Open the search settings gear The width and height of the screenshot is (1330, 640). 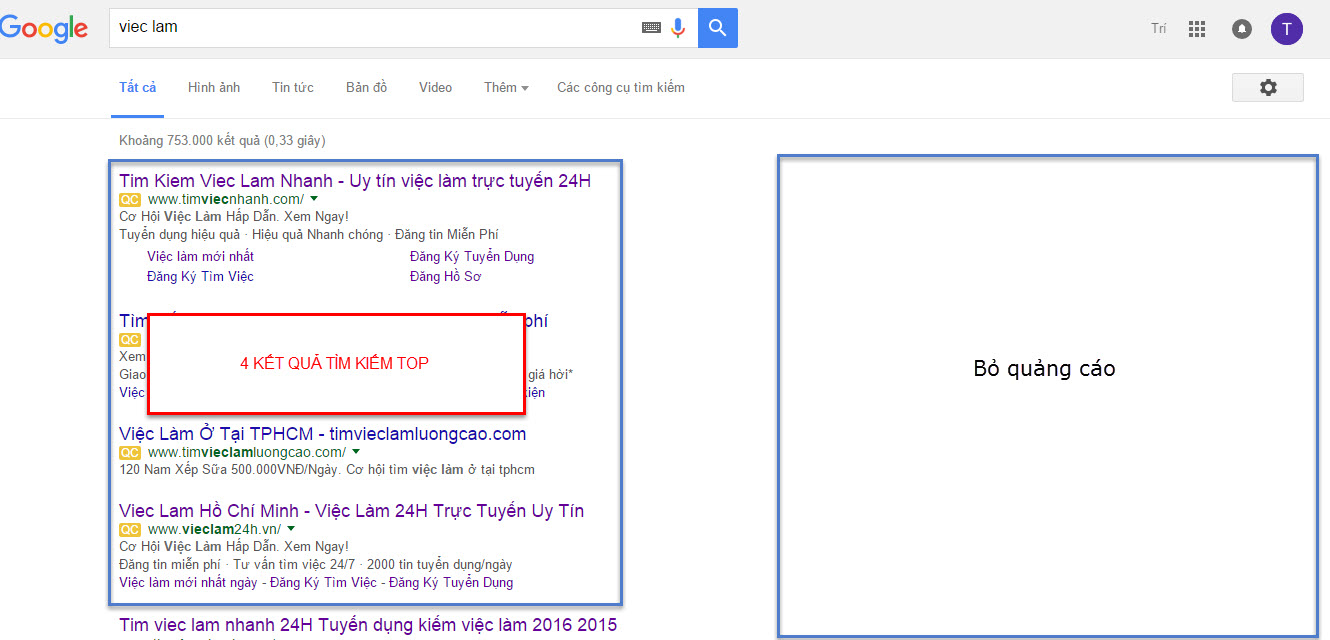tap(1267, 87)
